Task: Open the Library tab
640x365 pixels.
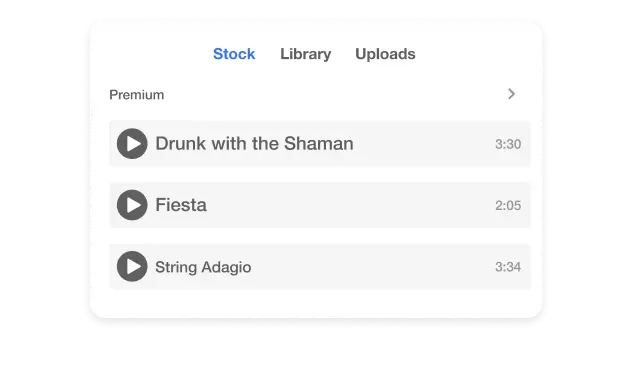Action: (x=305, y=54)
